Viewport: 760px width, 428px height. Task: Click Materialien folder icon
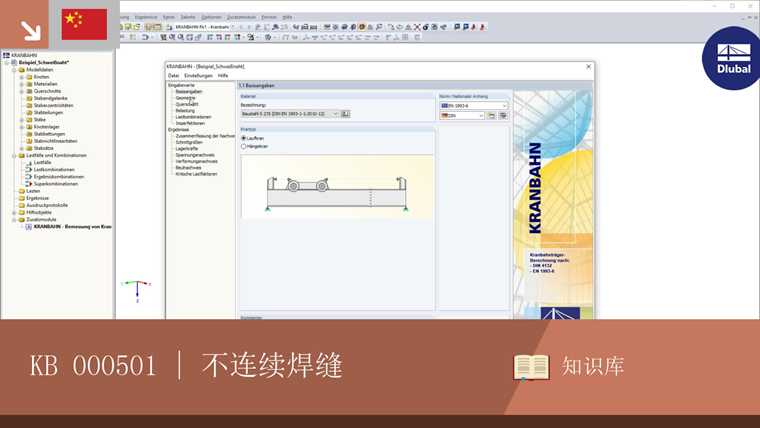coord(29,84)
